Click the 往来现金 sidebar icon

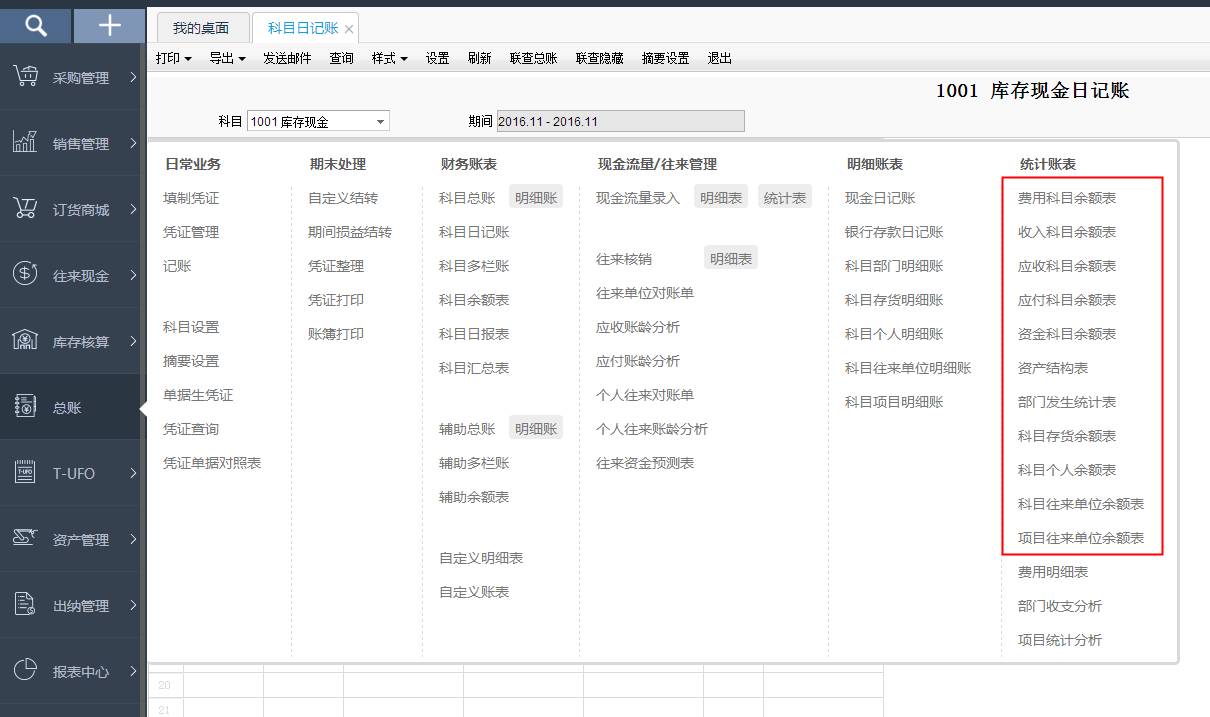point(72,274)
